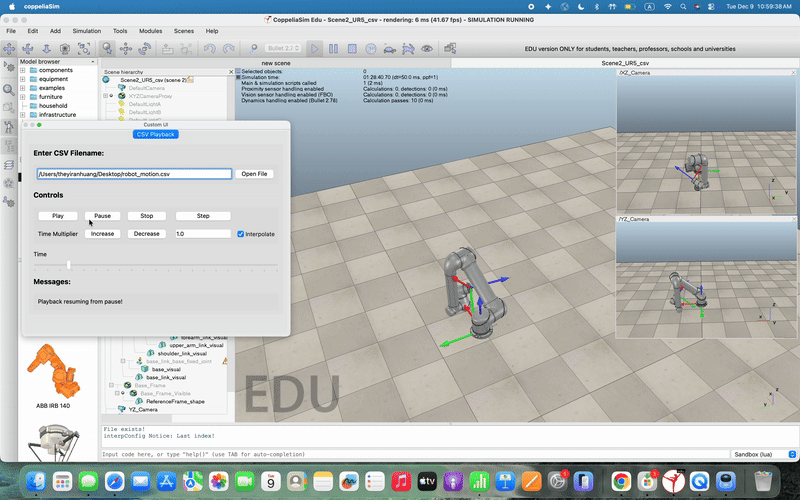Click the redo arrow

point(229,48)
